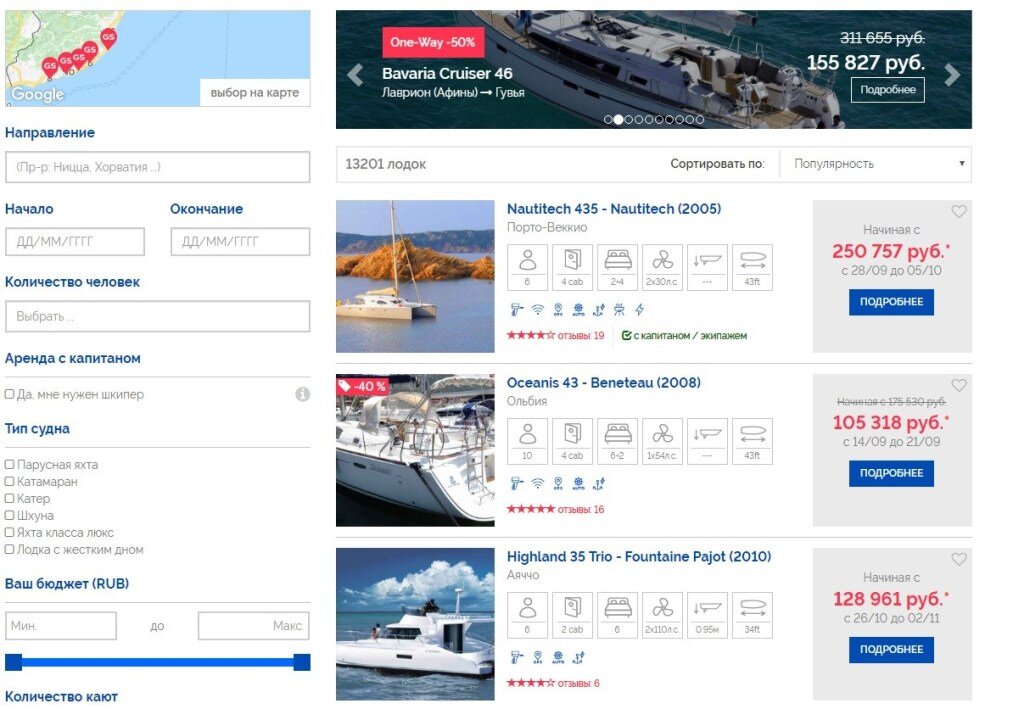Click ПОДРОБНЕЕ button for Nautitech 435
1013x709 pixels.
pos(891,302)
